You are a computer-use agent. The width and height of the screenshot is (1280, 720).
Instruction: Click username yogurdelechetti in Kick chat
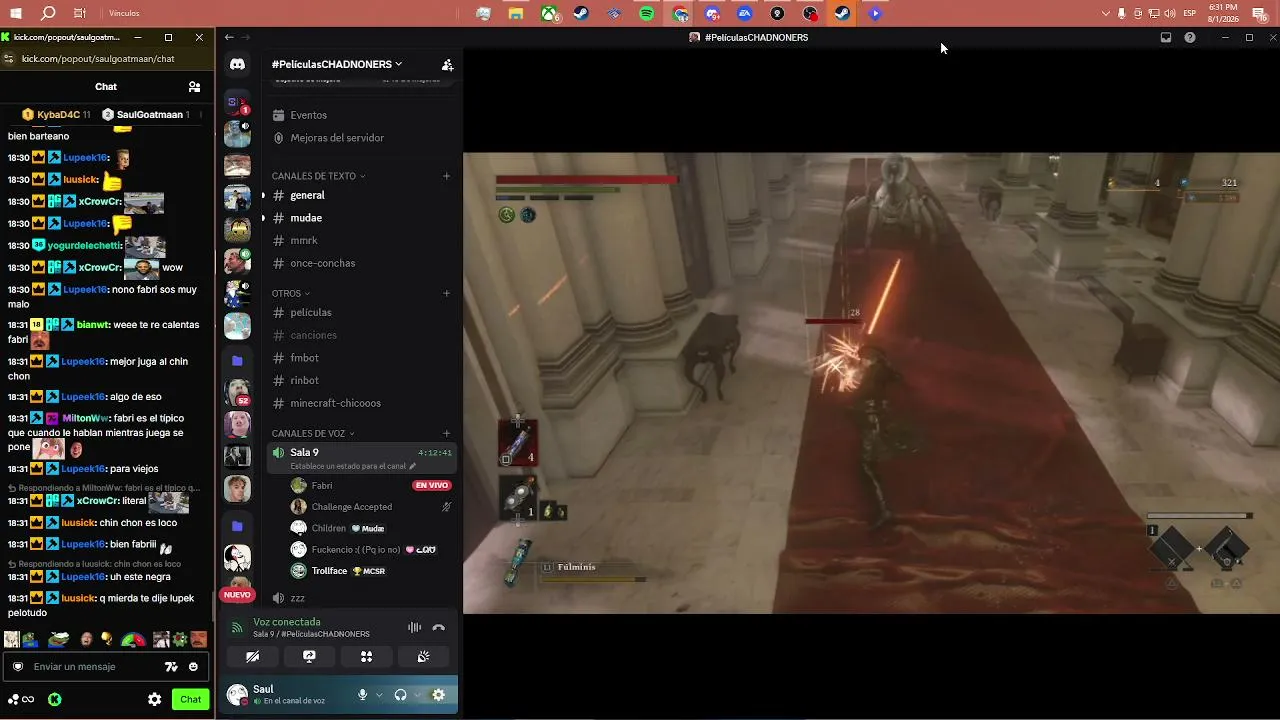pyautogui.click(x=85, y=246)
